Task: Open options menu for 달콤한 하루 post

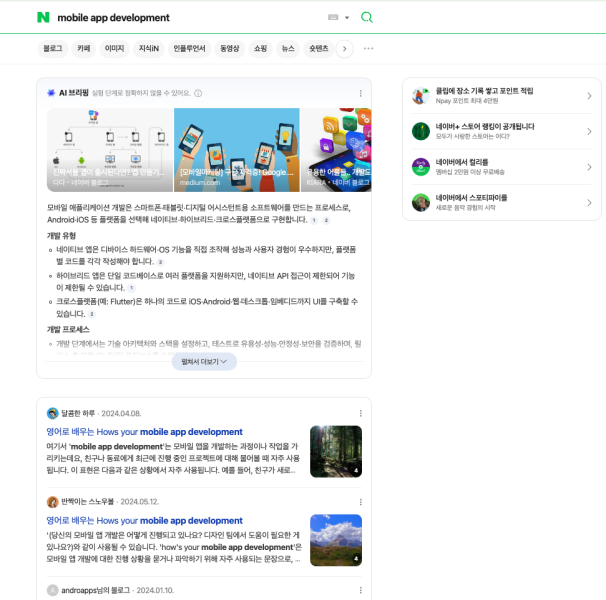Action: pos(360,413)
